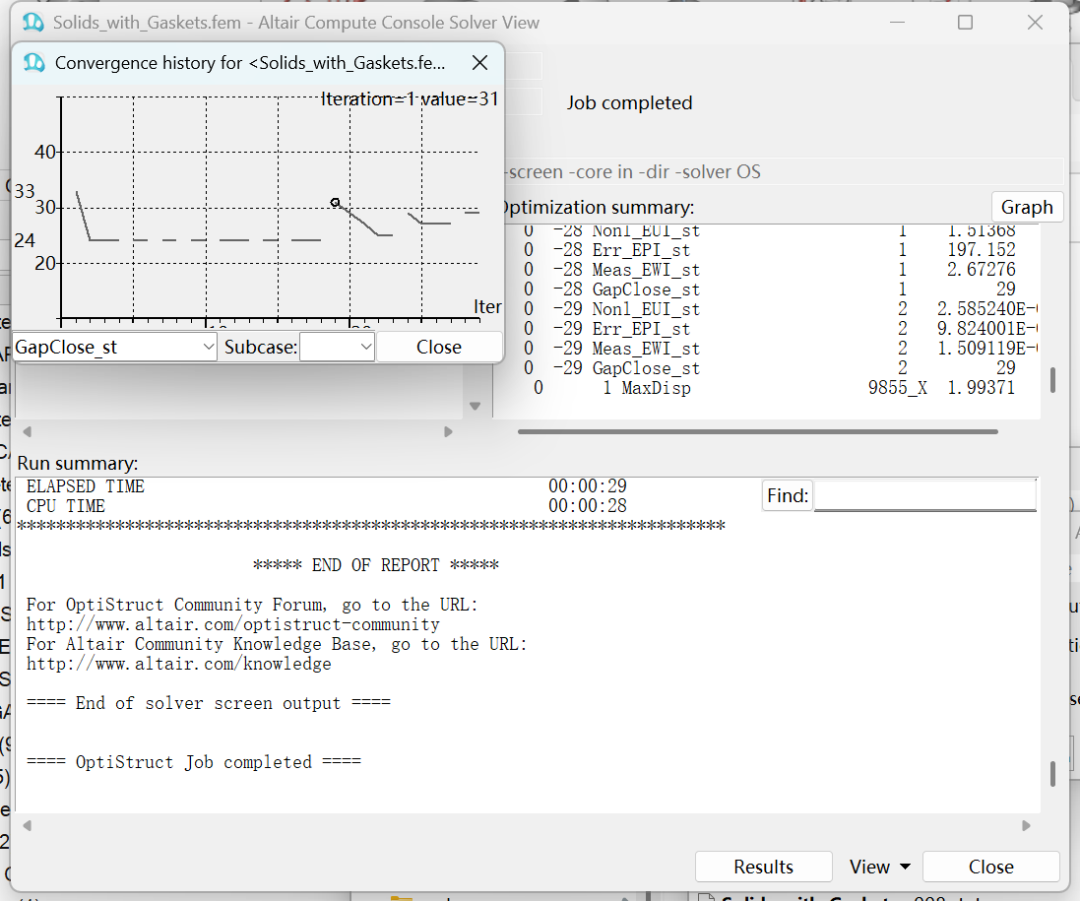This screenshot has height=901, width=1080.
Task: Click right scroll arrow under Run summary
Action: coord(1026,826)
